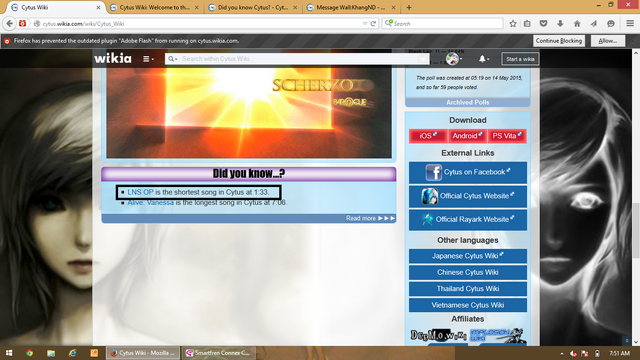Expand the Wikia hamburger navigation menu

(148, 59)
